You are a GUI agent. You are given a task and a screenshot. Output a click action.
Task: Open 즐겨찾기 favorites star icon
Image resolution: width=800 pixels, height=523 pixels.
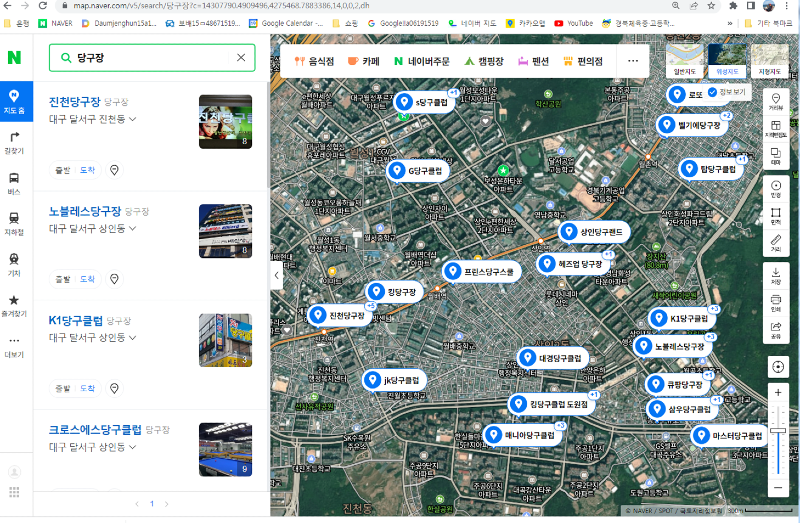[14, 305]
